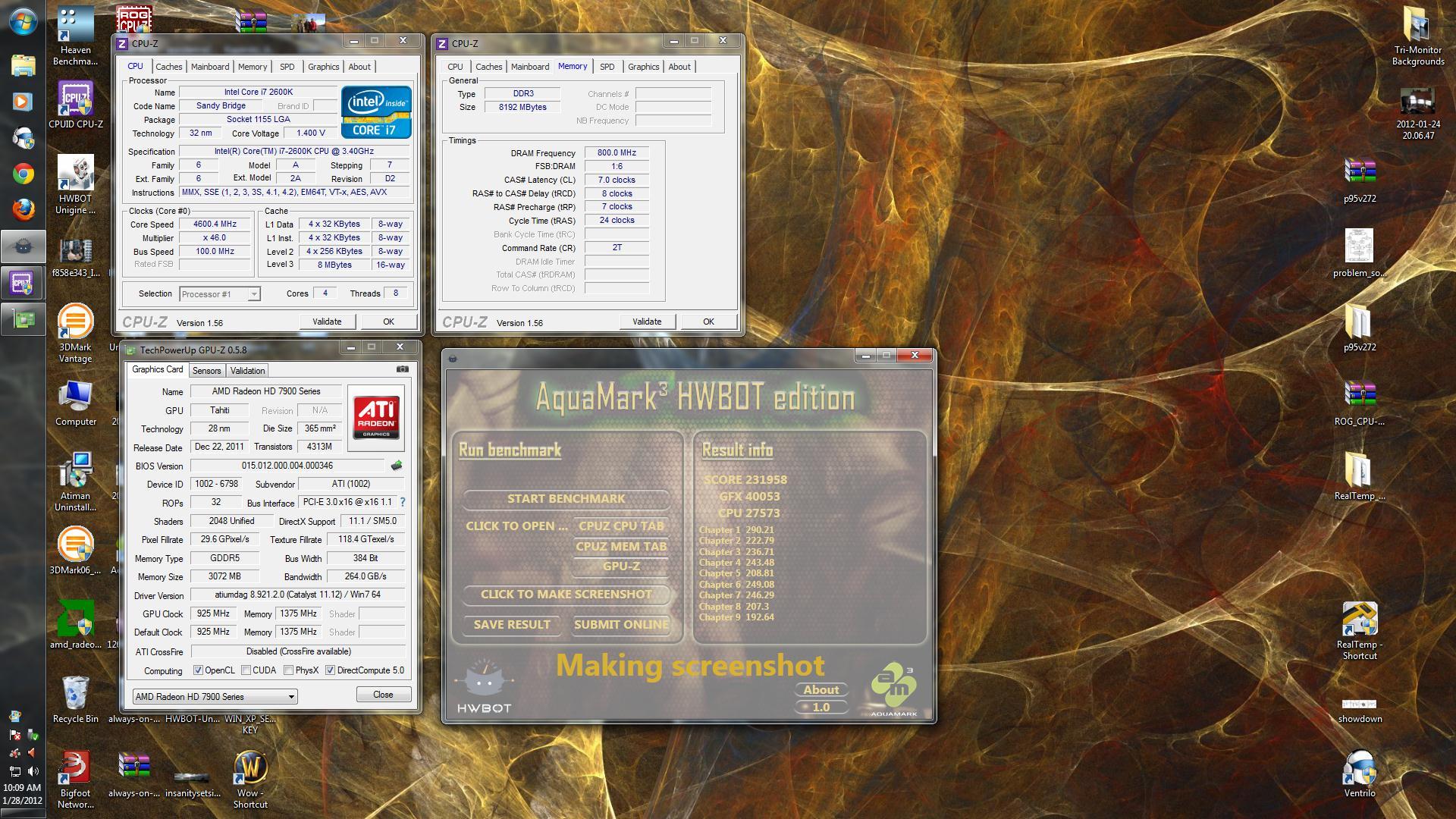Open the Wow - Shortcut icon

250,780
